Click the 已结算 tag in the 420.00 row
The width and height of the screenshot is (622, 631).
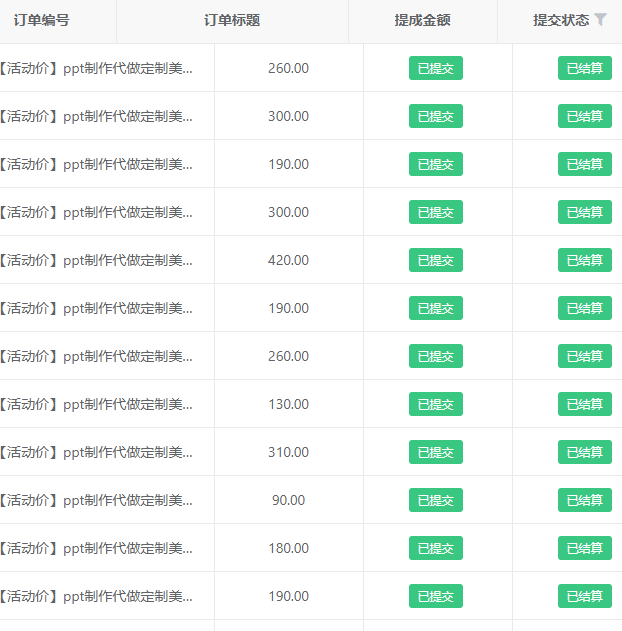pyautogui.click(x=585, y=260)
